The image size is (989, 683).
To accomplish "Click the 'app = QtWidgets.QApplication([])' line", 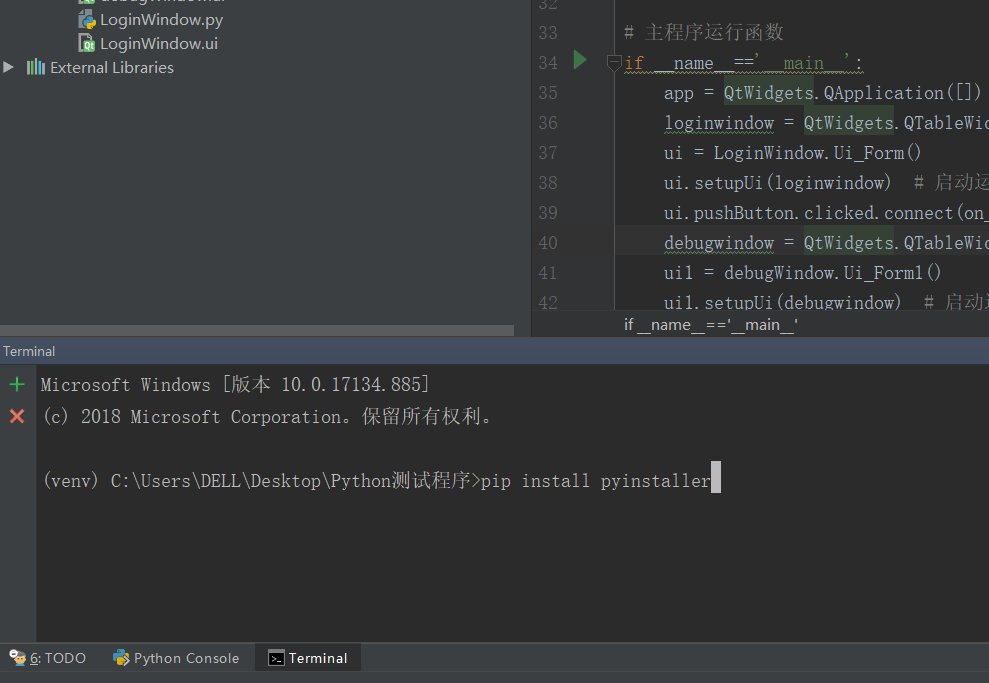I will tap(822, 93).
